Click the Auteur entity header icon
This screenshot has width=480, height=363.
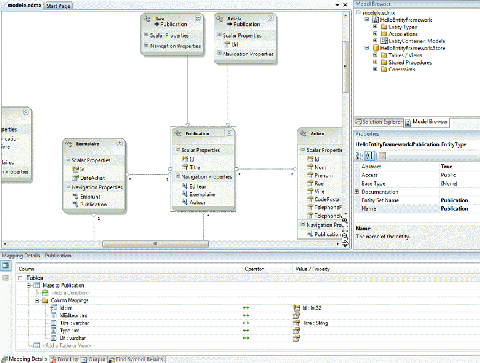pyautogui.click(x=304, y=133)
